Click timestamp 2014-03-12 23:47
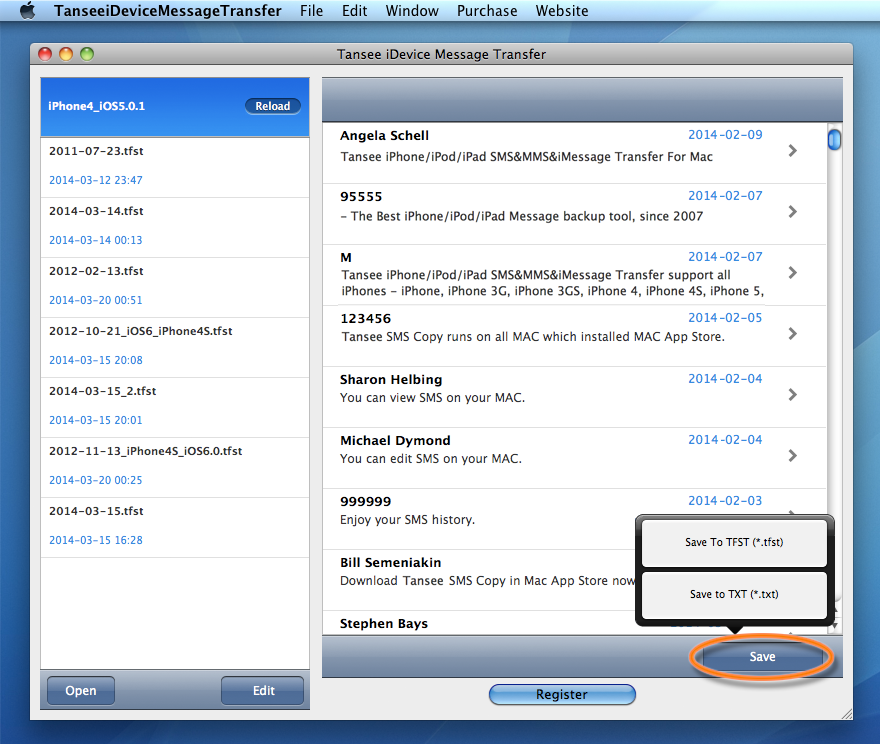This screenshot has height=744, width=880. coord(96,180)
